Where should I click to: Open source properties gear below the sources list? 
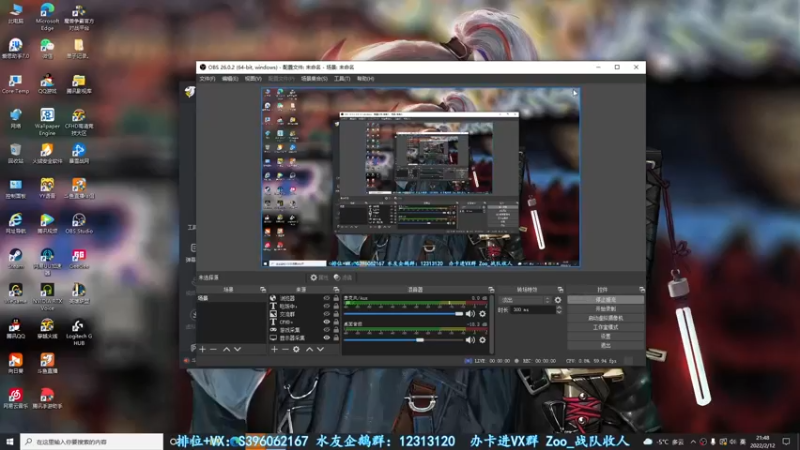[x=296, y=349]
